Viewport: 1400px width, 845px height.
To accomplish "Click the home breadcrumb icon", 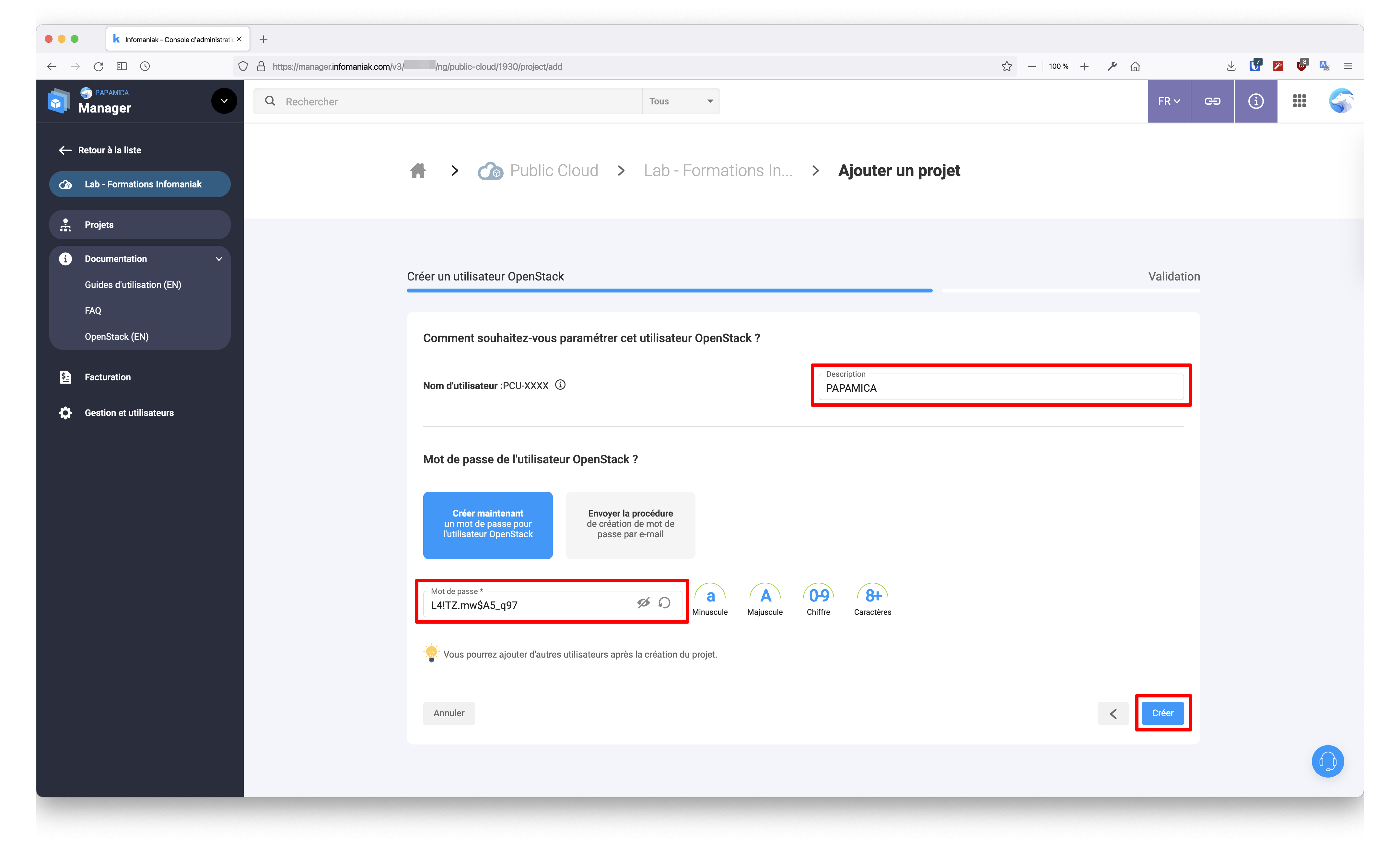I will pos(418,171).
